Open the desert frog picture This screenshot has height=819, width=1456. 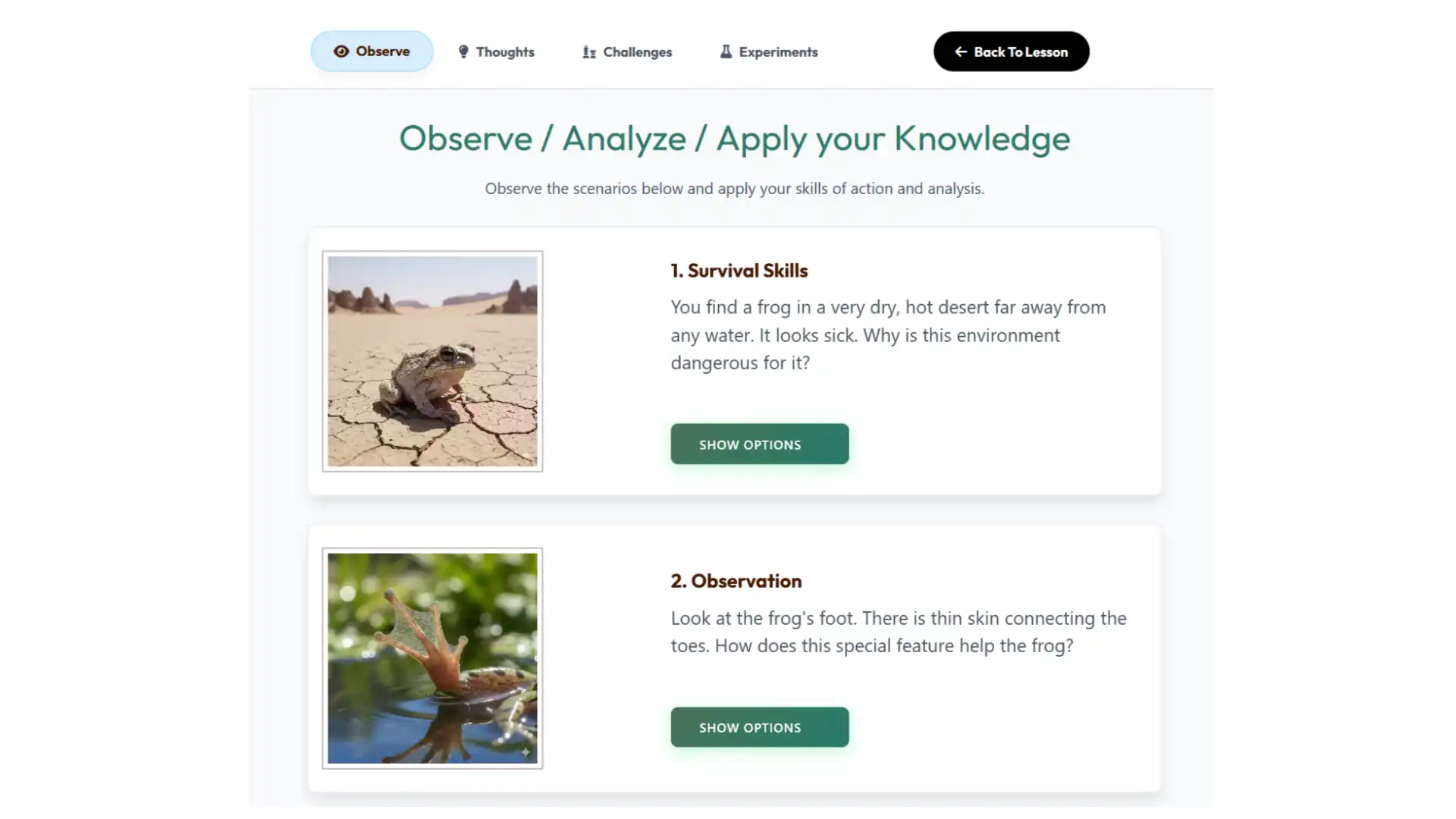click(432, 361)
